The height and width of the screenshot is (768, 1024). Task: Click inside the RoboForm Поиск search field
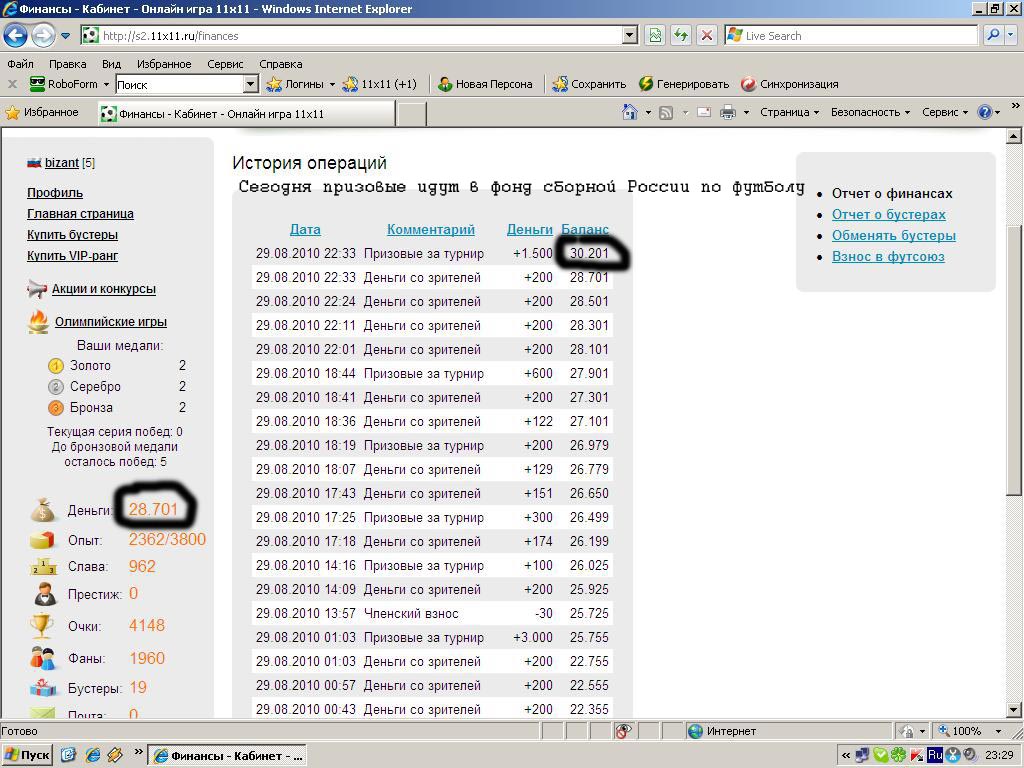point(180,85)
